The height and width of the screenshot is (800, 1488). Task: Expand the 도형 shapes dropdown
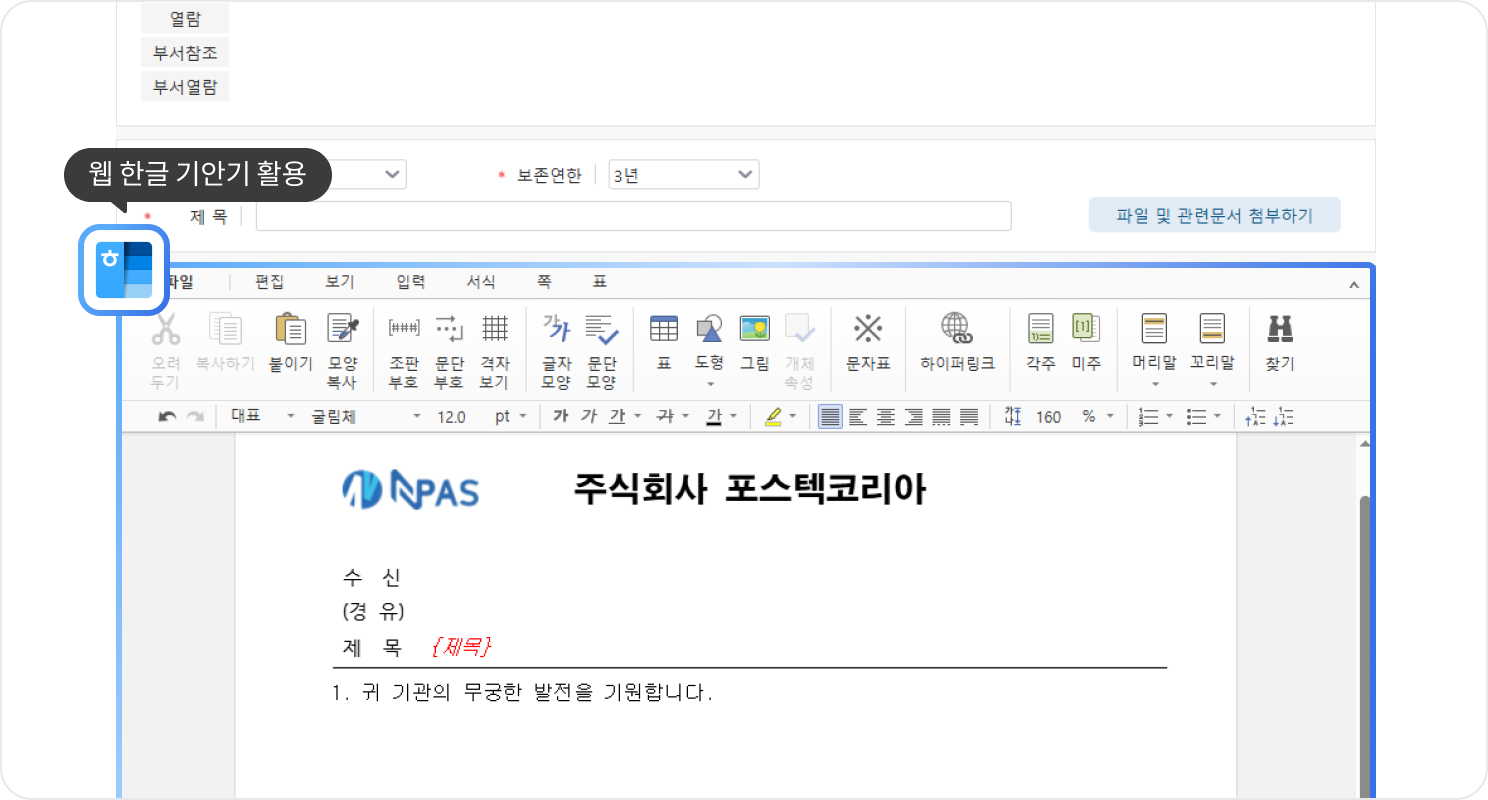709,384
